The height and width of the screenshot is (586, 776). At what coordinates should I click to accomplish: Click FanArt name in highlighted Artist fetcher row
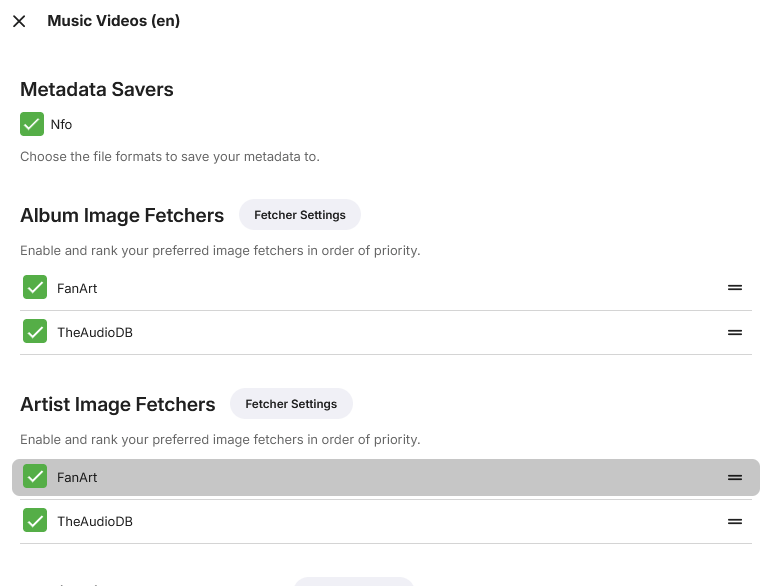tap(77, 477)
